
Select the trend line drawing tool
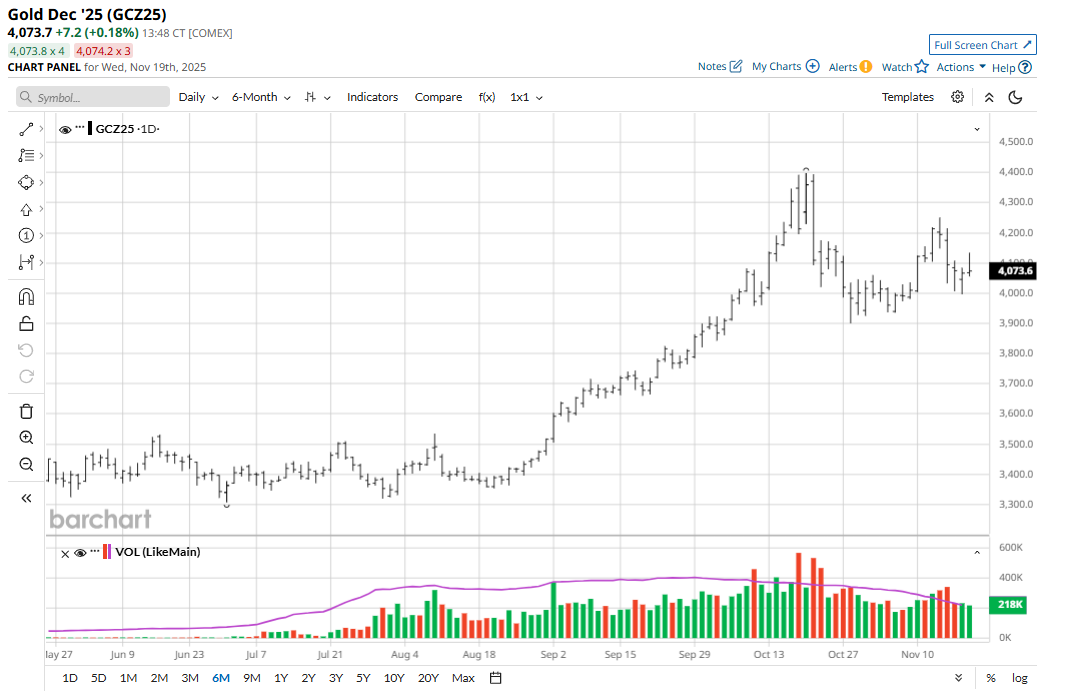26,129
